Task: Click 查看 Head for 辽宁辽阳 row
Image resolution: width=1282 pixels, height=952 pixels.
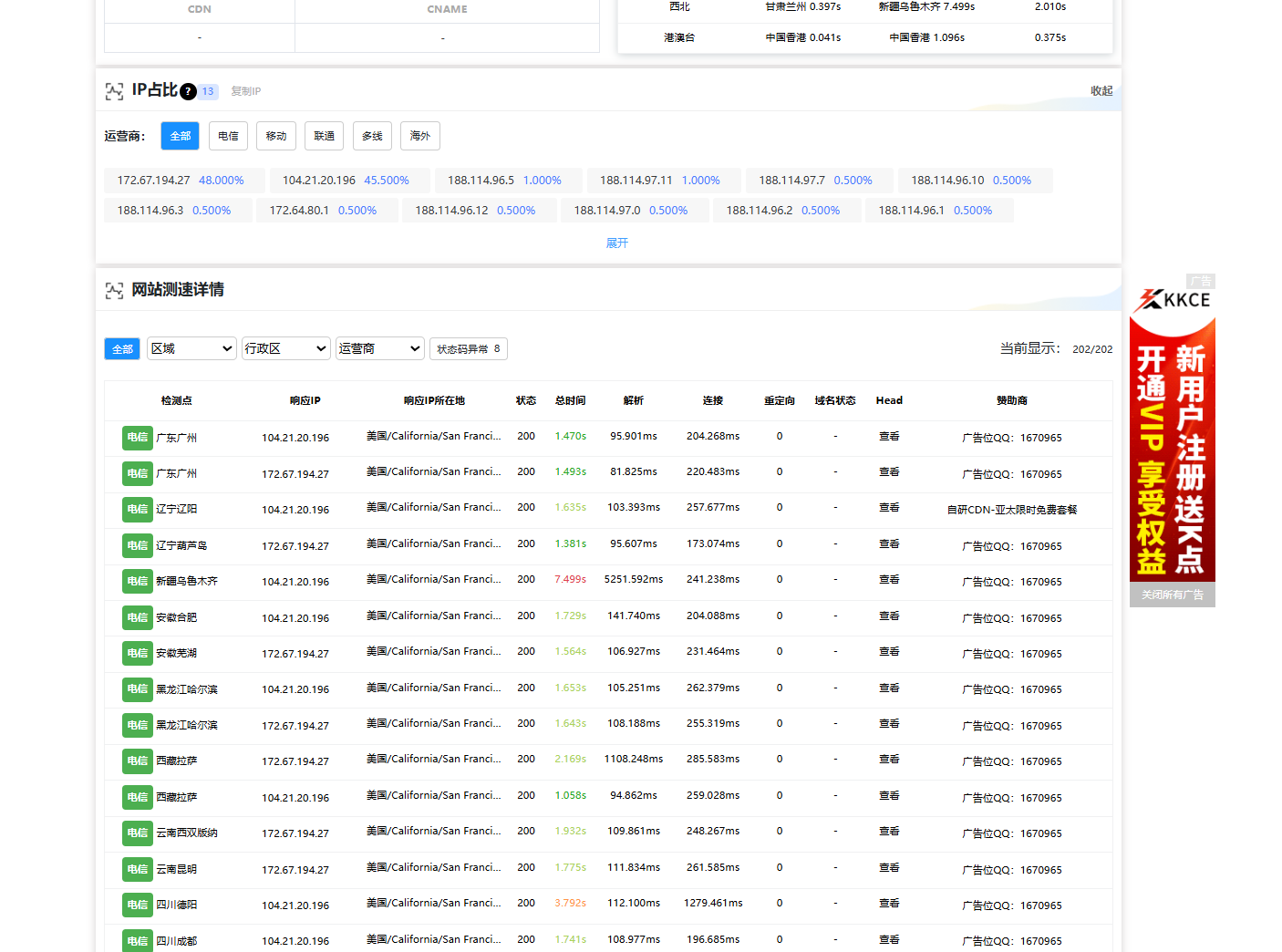Action: 889,508
